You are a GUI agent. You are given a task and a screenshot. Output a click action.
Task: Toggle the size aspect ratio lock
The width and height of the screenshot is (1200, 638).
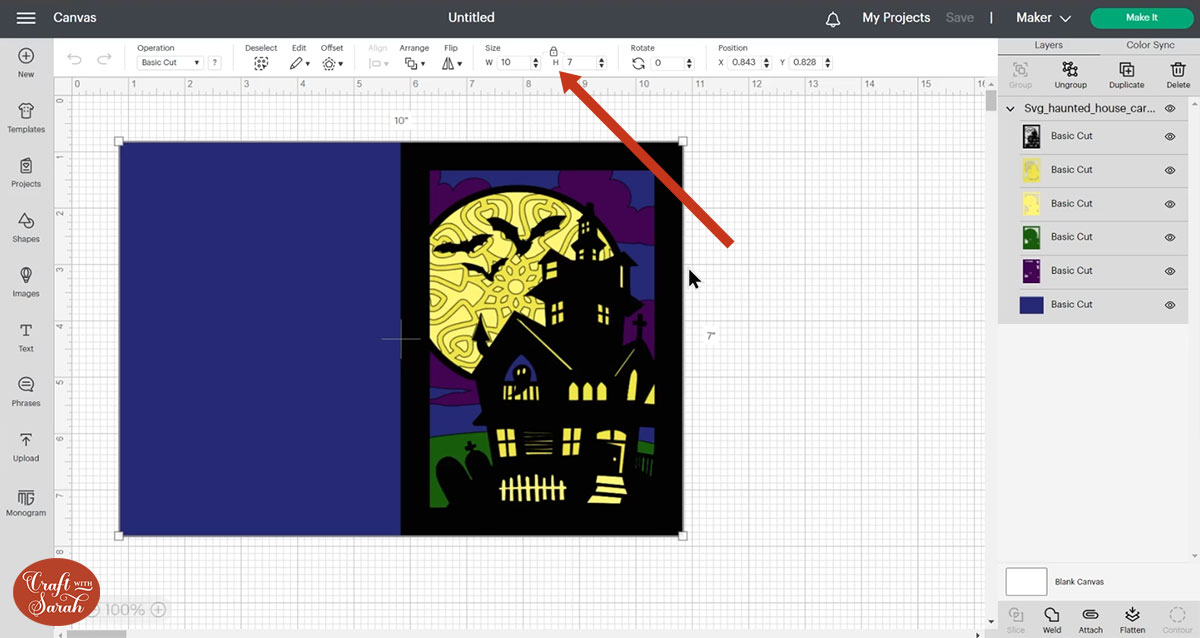(553, 50)
